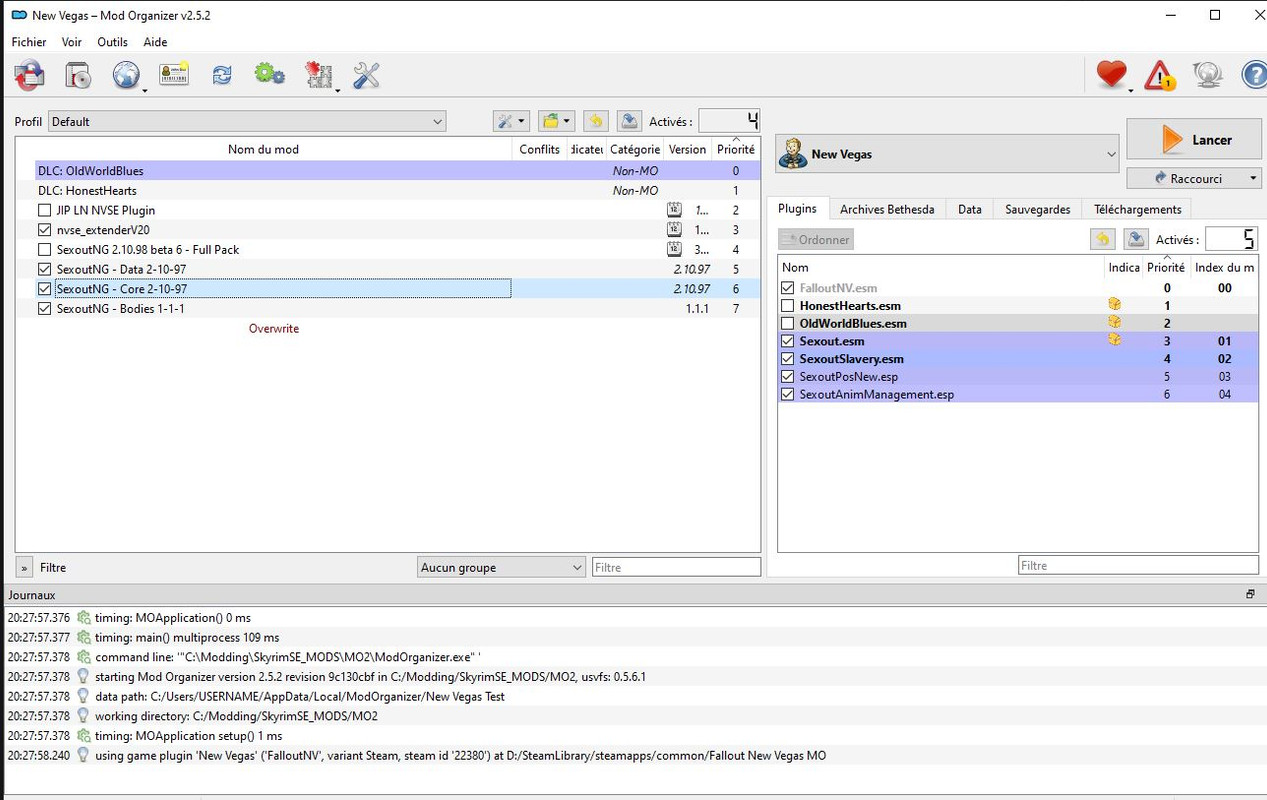The height and width of the screenshot is (800, 1267).
Task: Sort plugins by Nom column header
Action: tap(941, 267)
